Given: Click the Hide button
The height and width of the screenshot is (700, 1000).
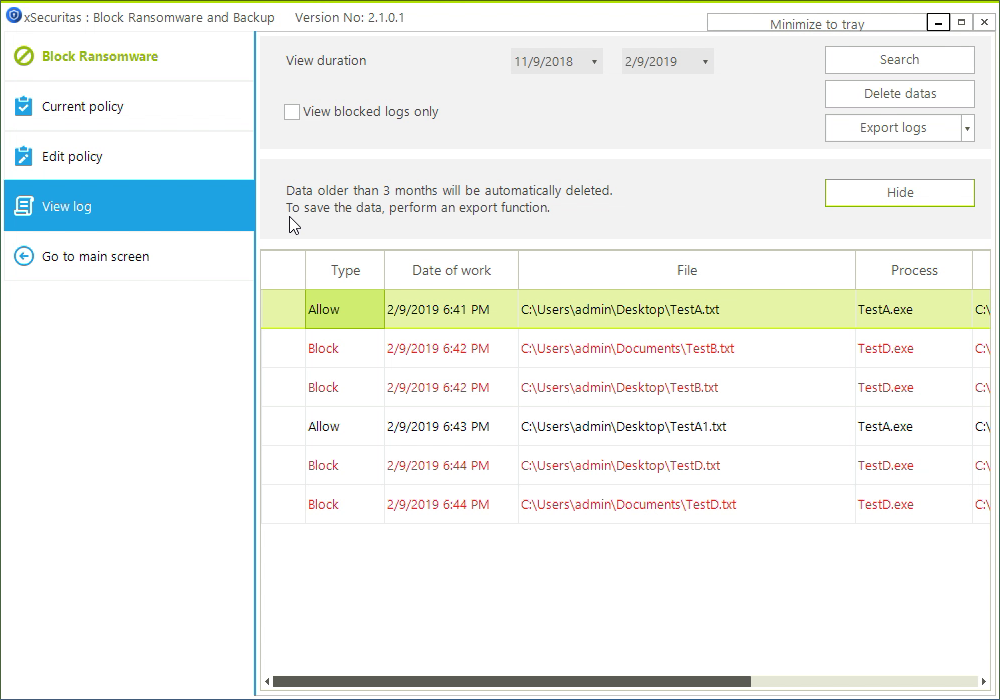Looking at the screenshot, I should pos(899,193).
